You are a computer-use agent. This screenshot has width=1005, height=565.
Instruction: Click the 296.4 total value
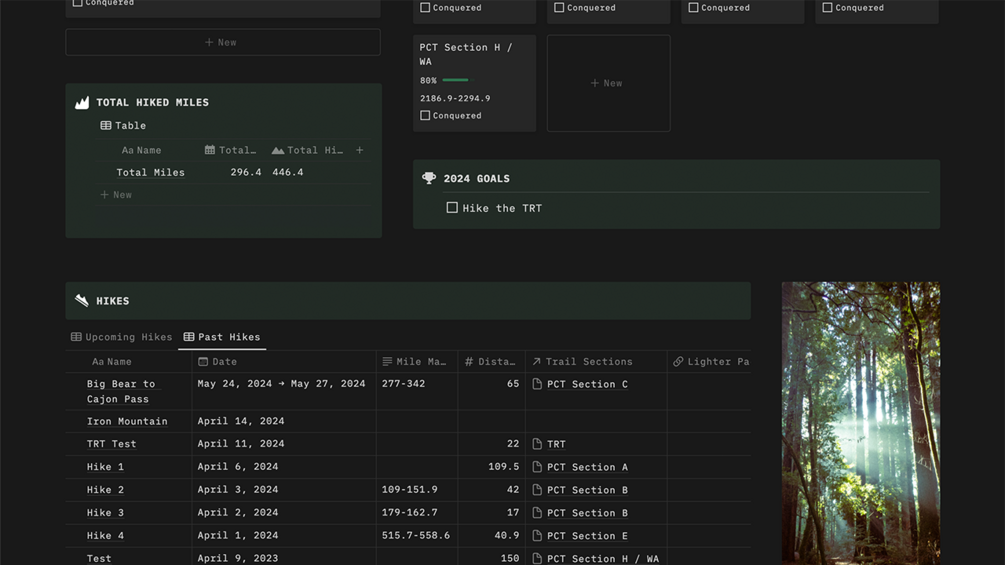[x=246, y=172]
